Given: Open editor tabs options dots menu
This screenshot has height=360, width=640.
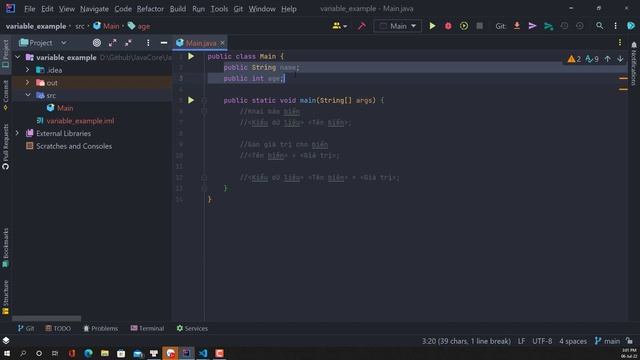Looking at the screenshot, I should click(620, 42).
